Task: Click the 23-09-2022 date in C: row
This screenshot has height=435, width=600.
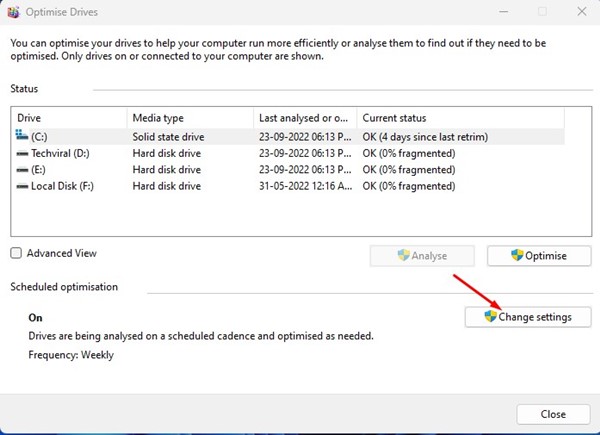Action: [305, 137]
